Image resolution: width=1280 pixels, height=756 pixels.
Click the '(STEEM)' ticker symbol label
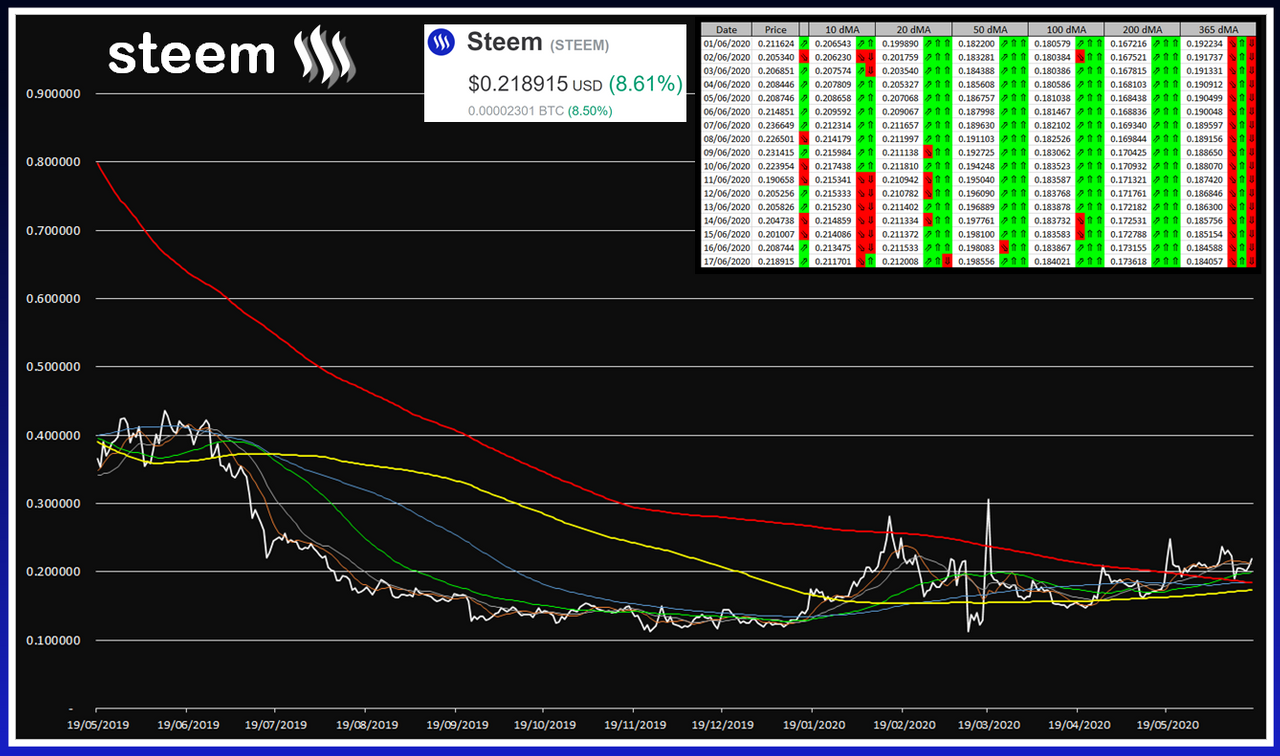tap(580, 45)
